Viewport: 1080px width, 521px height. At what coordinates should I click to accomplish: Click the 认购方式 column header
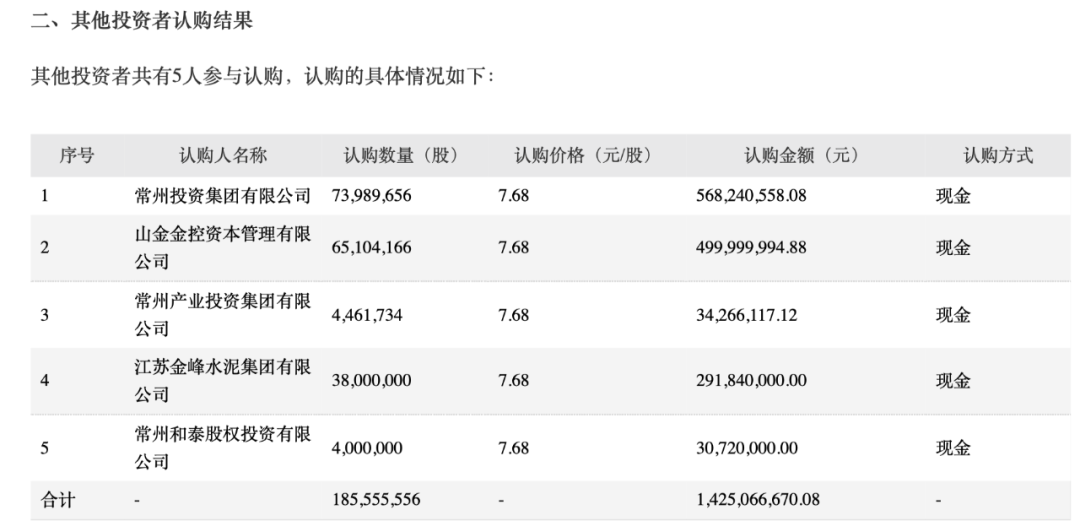(998, 156)
